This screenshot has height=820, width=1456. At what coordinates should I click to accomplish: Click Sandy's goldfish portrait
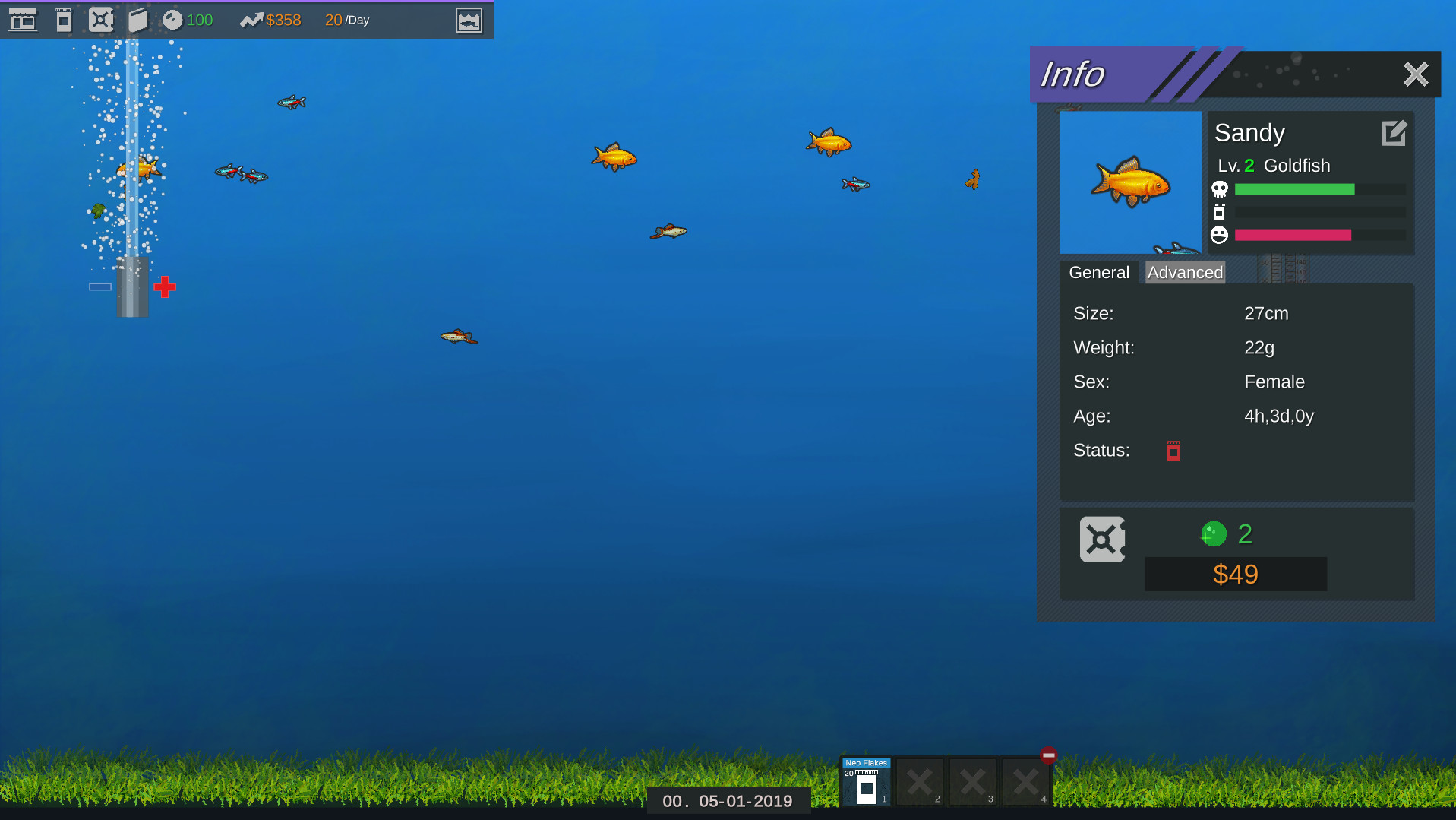[1130, 182]
